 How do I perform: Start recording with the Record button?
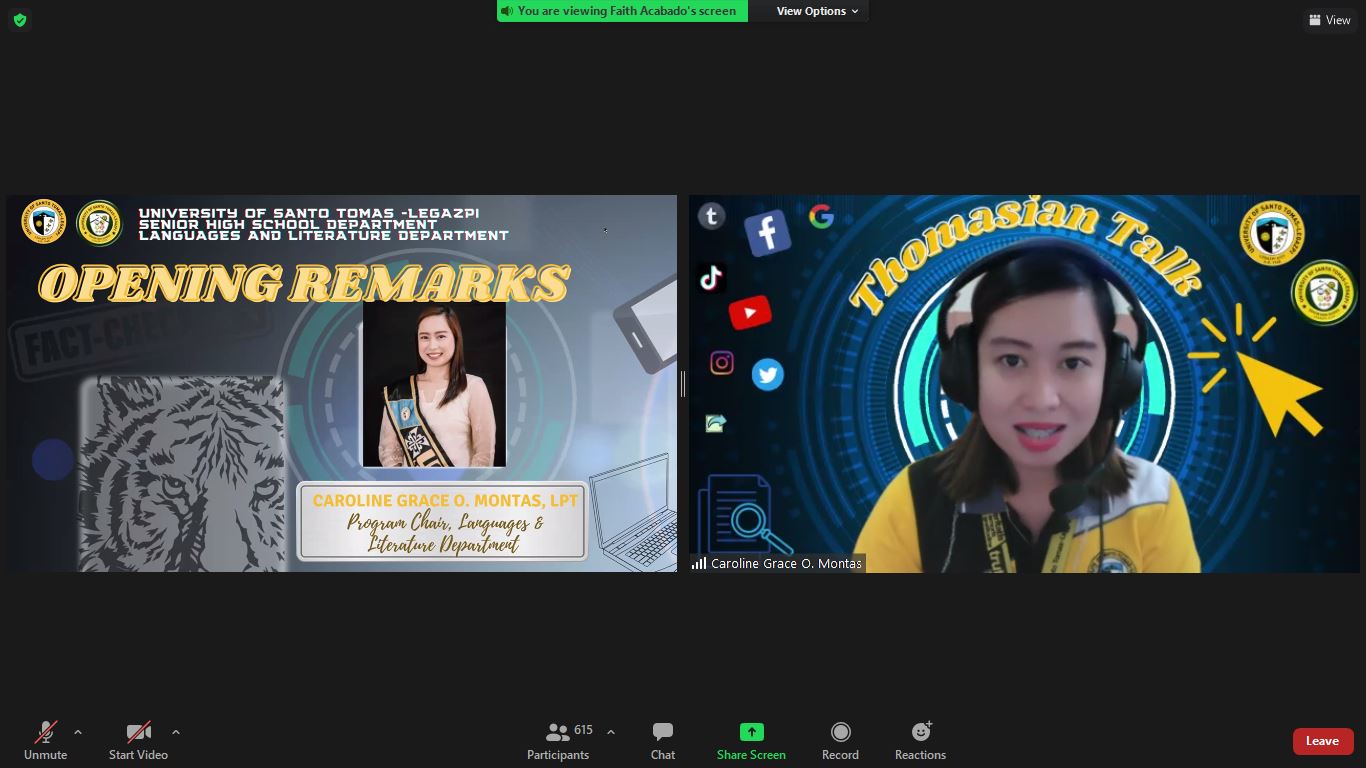[x=840, y=741]
